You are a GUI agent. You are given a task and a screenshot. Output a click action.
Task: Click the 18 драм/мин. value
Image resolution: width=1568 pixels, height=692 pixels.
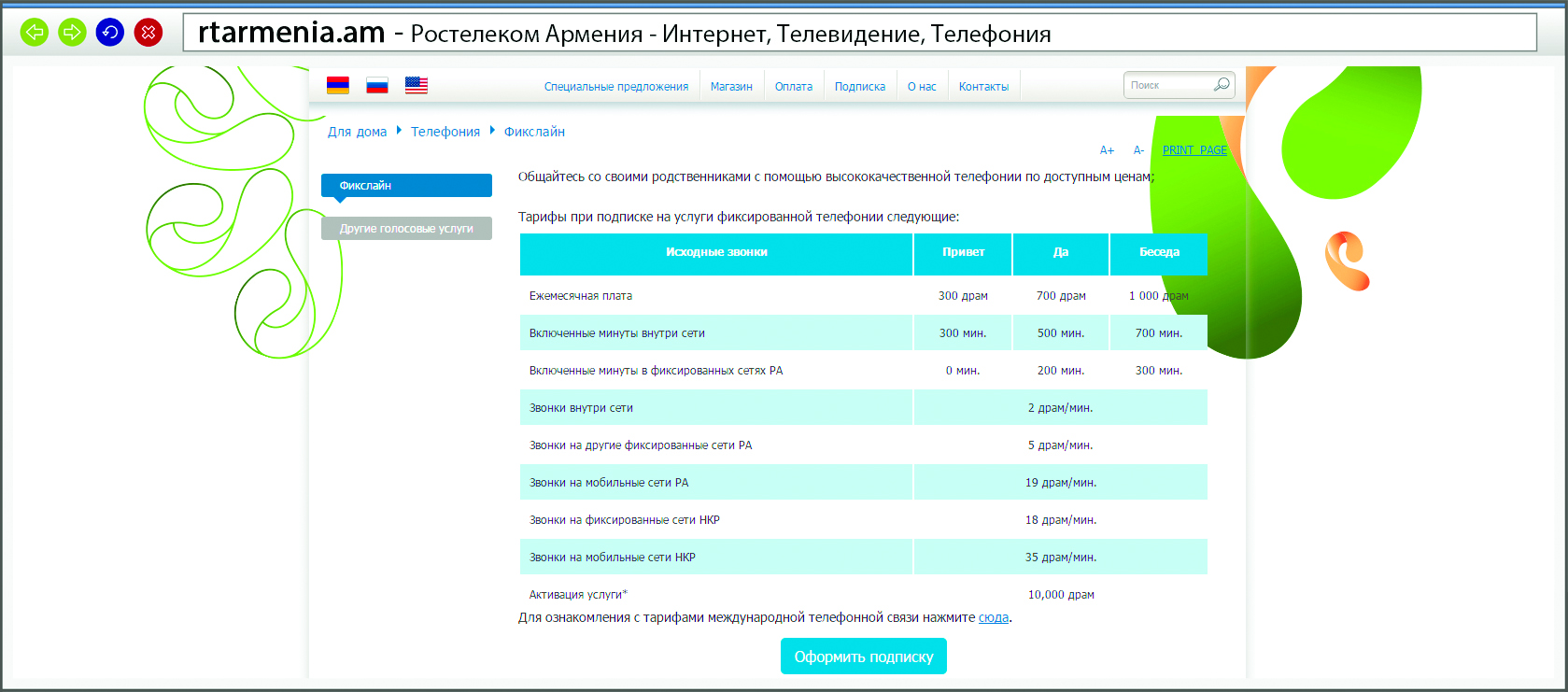click(x=1061, y=520)
